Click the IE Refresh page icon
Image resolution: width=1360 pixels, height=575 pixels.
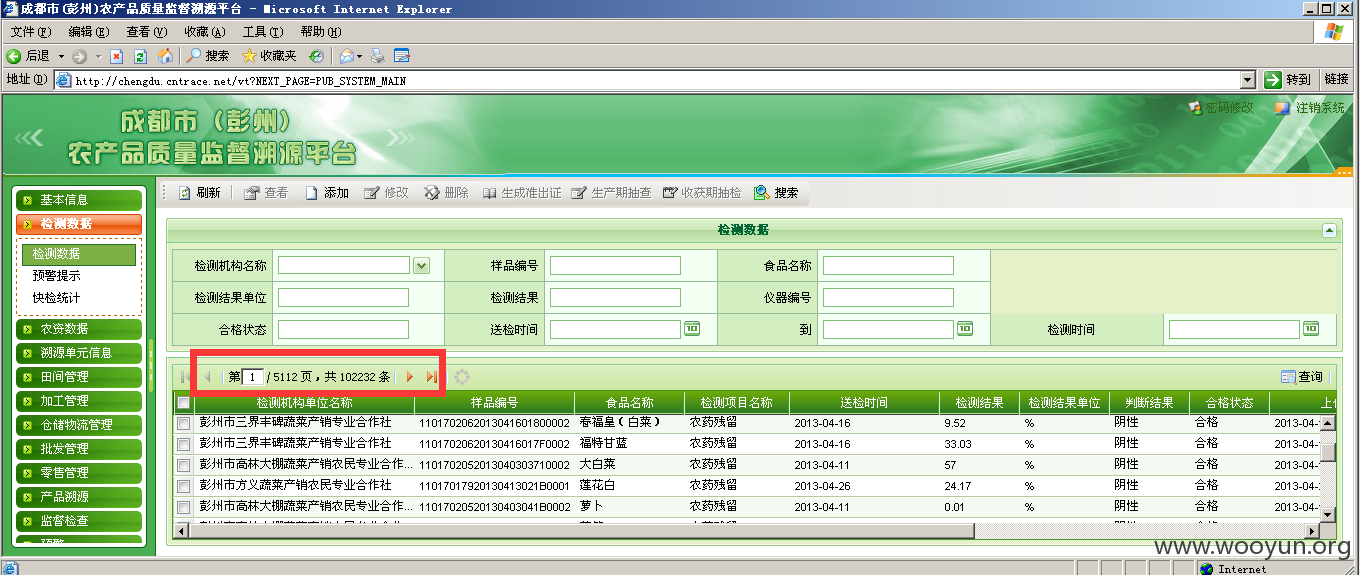(x=141, y=56)
